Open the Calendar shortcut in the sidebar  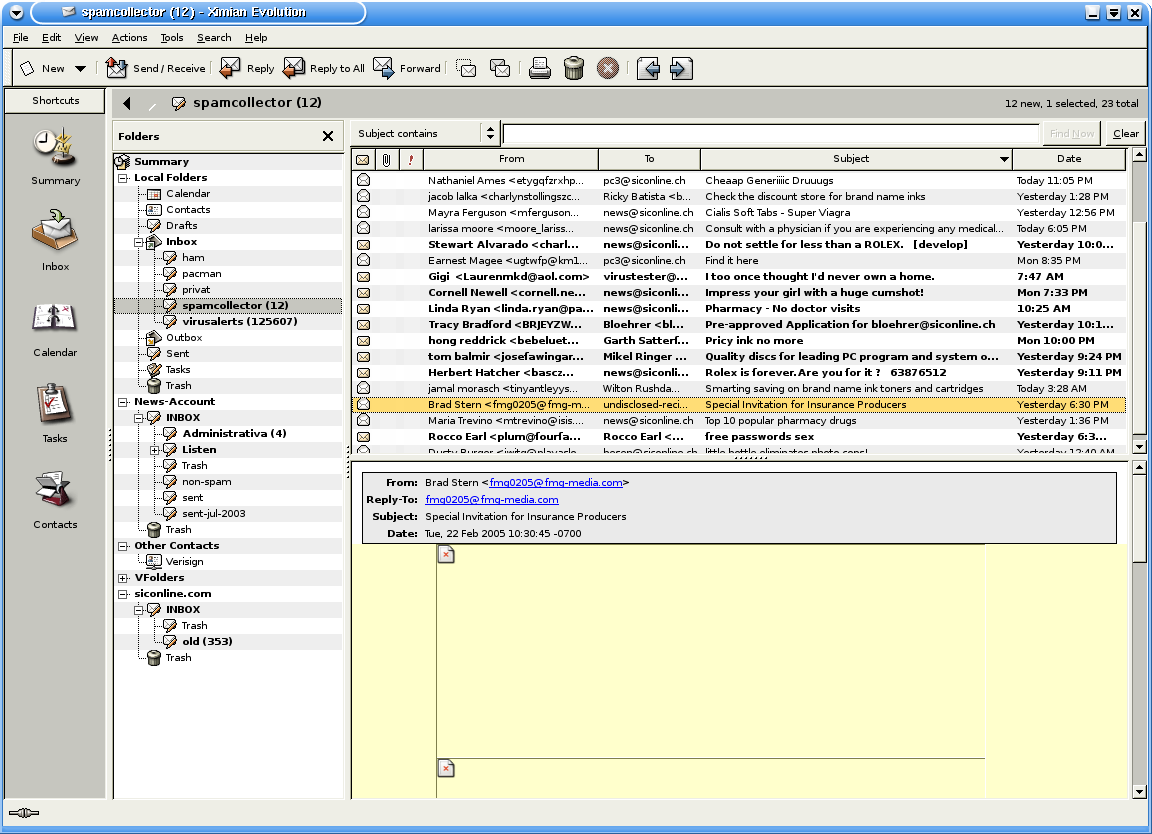(55, 325)
